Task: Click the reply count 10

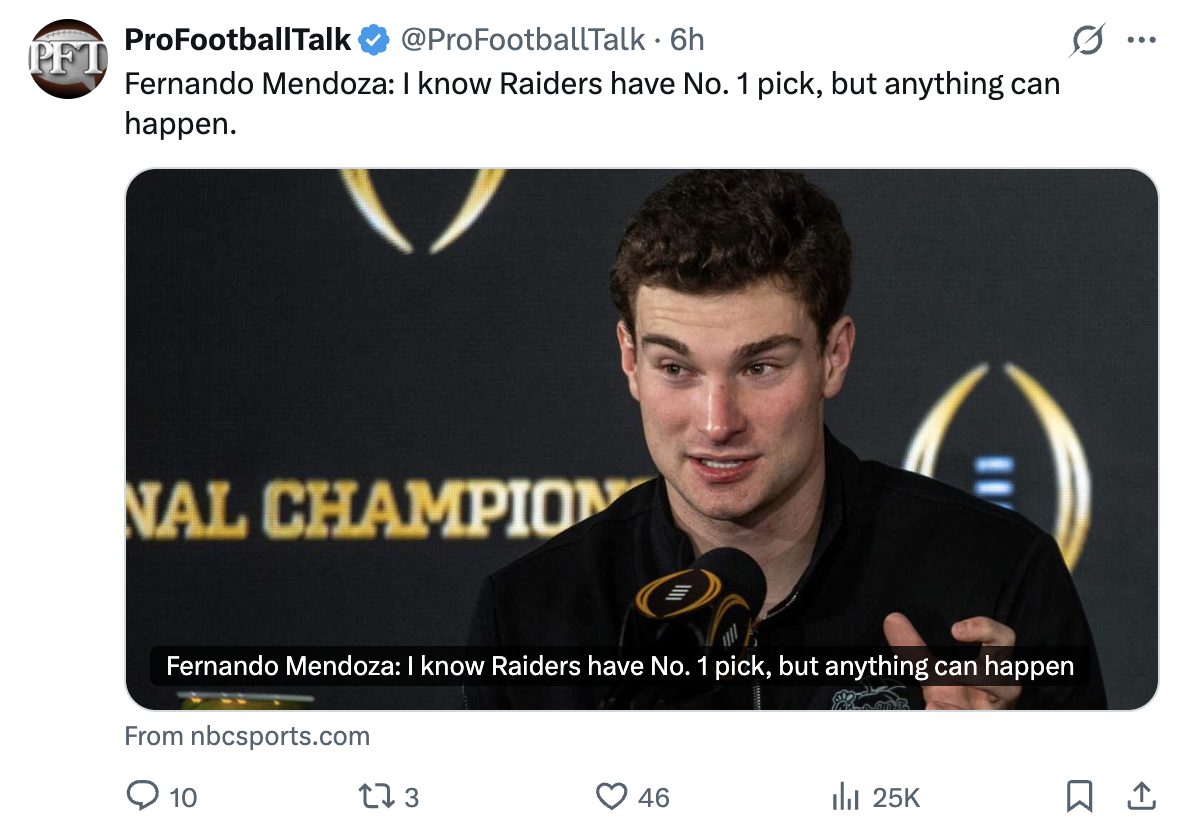Action: 183,797
